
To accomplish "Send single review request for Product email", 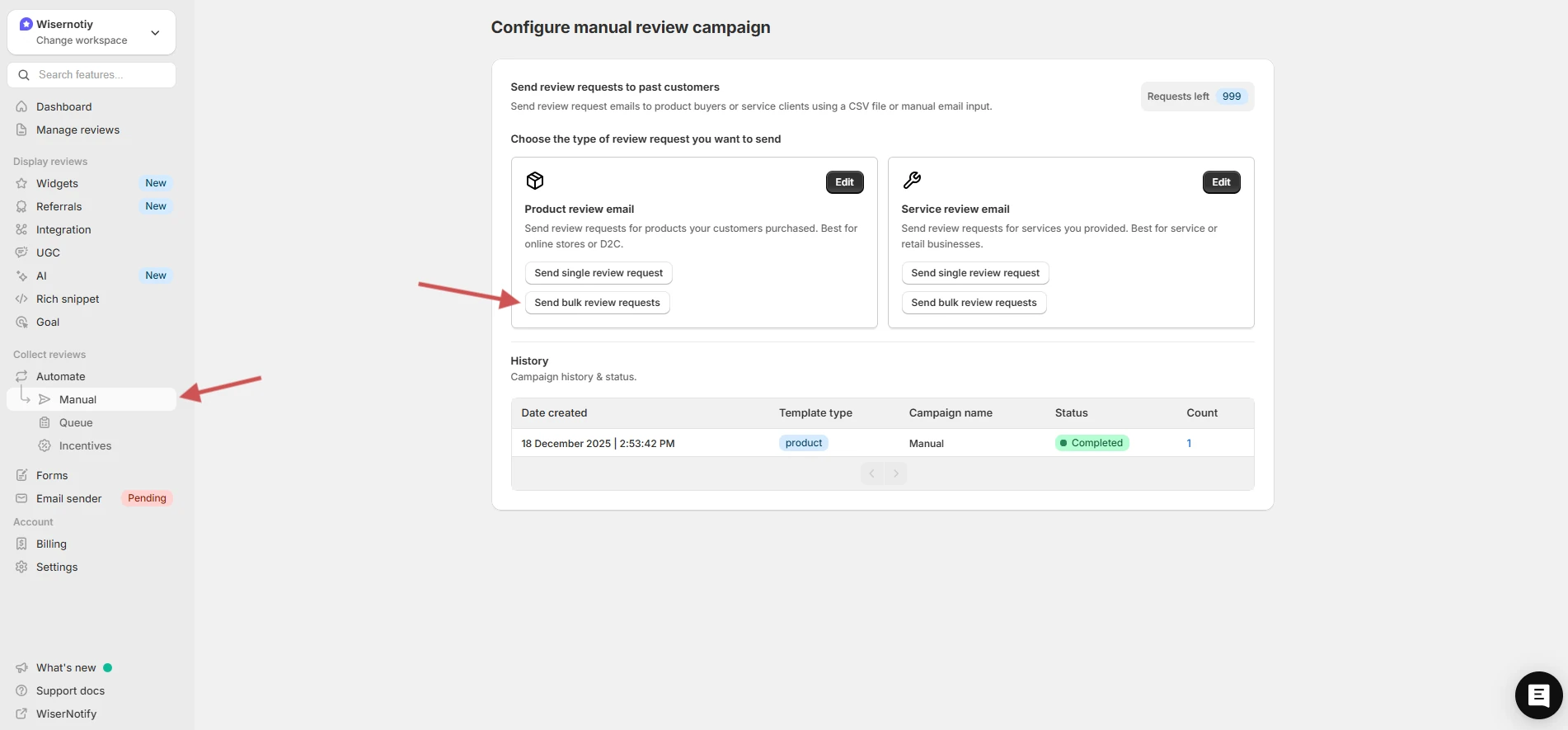I will (599, 273).
